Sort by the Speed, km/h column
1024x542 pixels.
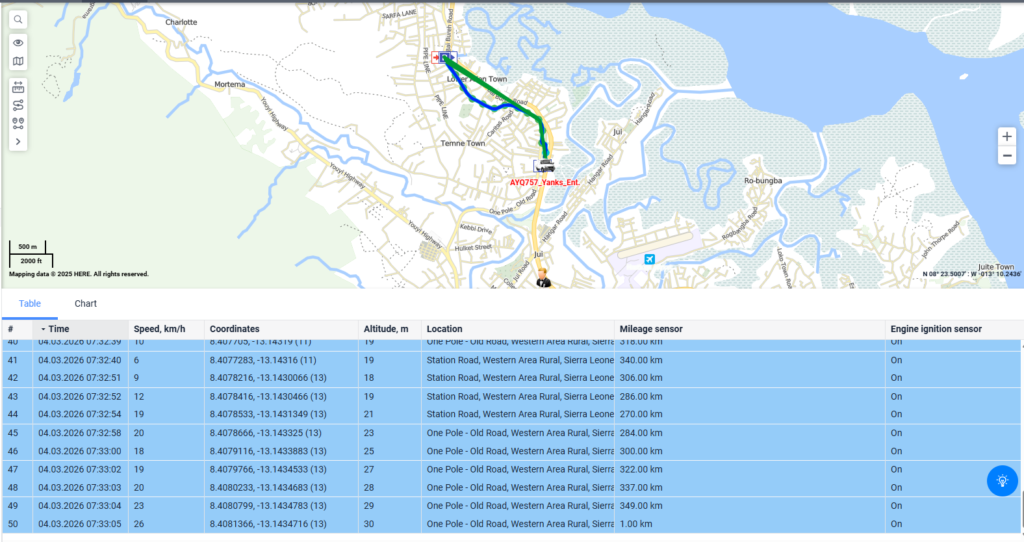tap(159, 328)
